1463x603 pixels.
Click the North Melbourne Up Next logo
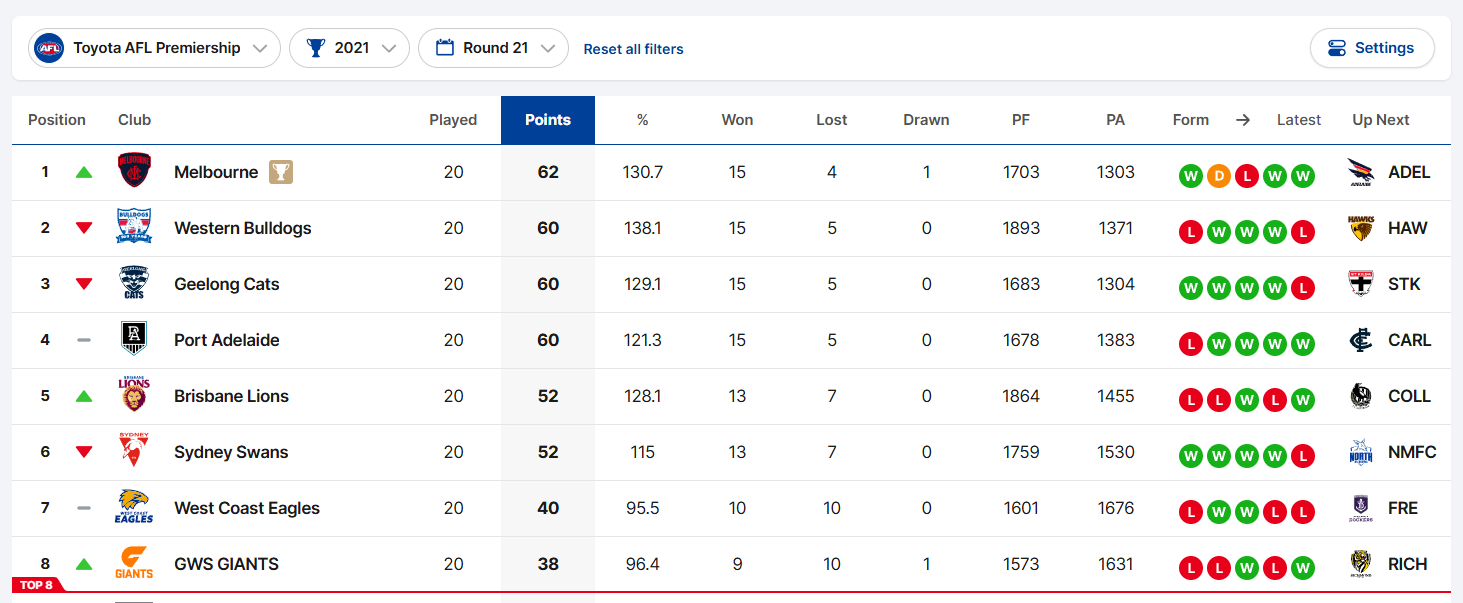click(x=1360, y=452)
